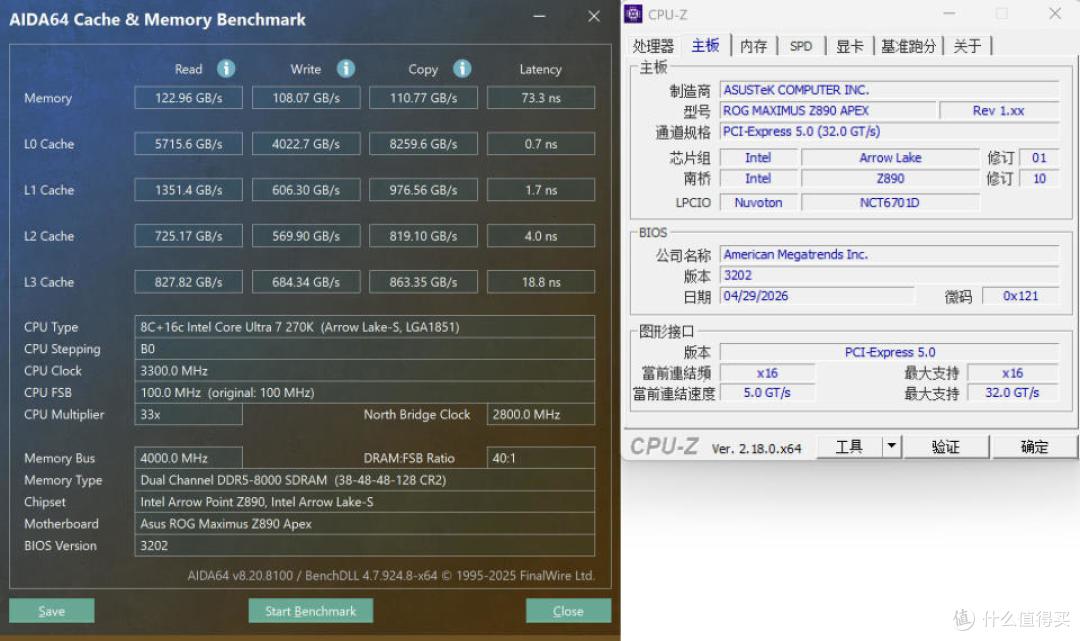
Task: Open the 工具 dropdown arrow in CPU-Z
Action: coord(891,446)
